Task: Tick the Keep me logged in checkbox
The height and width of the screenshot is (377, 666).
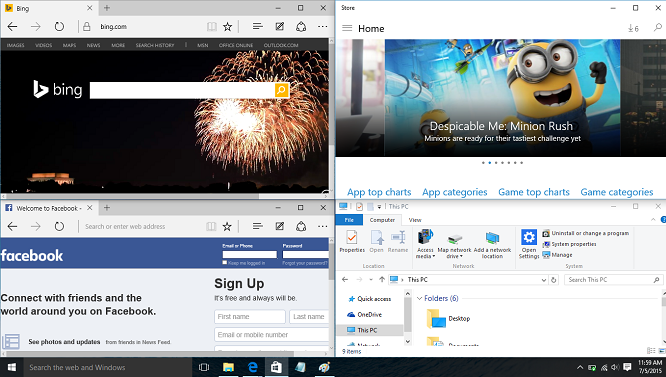Action: (225, 263)
